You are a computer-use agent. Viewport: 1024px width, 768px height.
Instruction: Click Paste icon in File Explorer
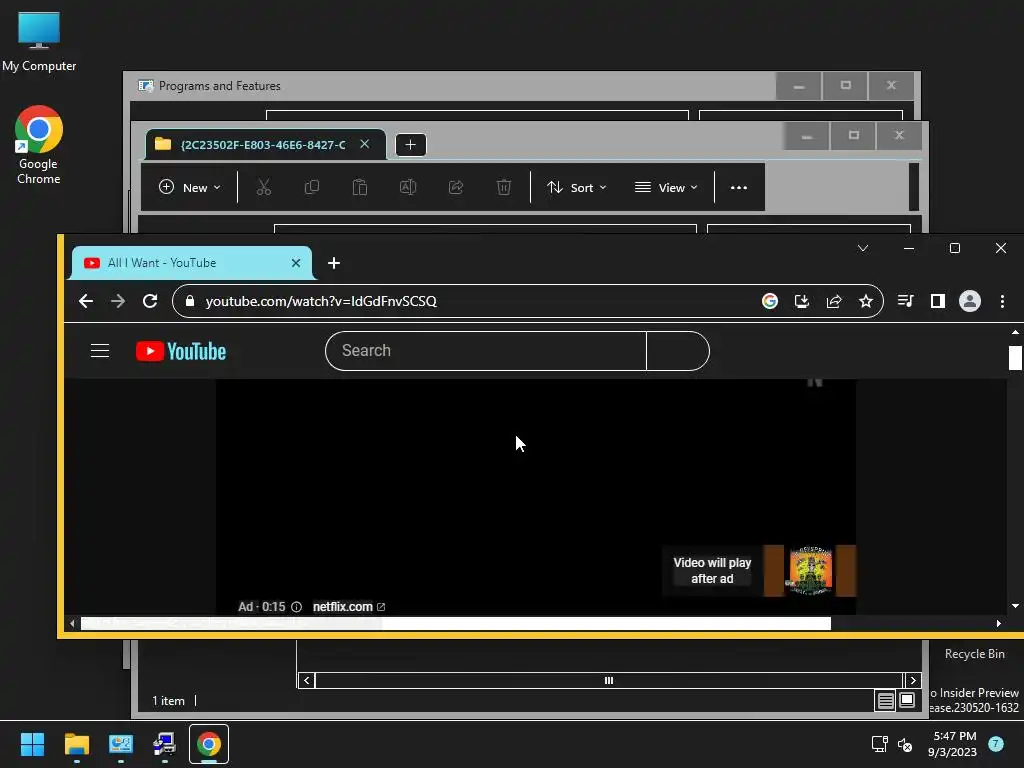pyautogui.click(x=360, y=187)
